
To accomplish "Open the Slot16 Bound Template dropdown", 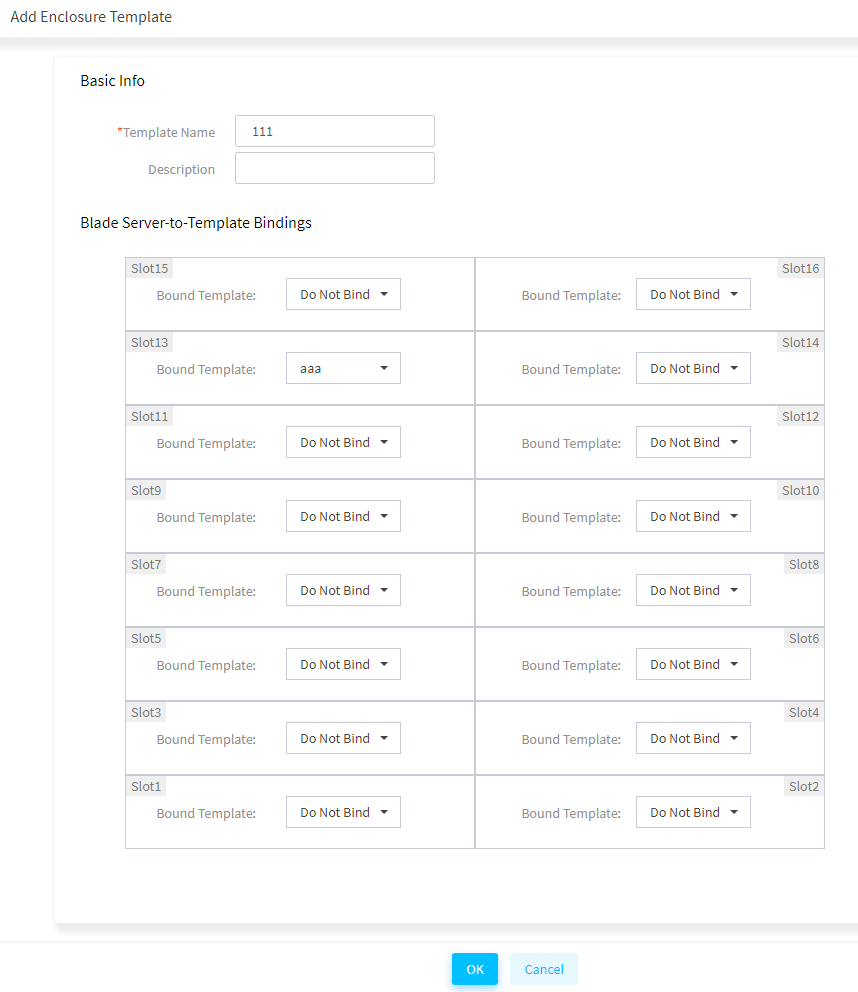I will (x=693, y=294).
